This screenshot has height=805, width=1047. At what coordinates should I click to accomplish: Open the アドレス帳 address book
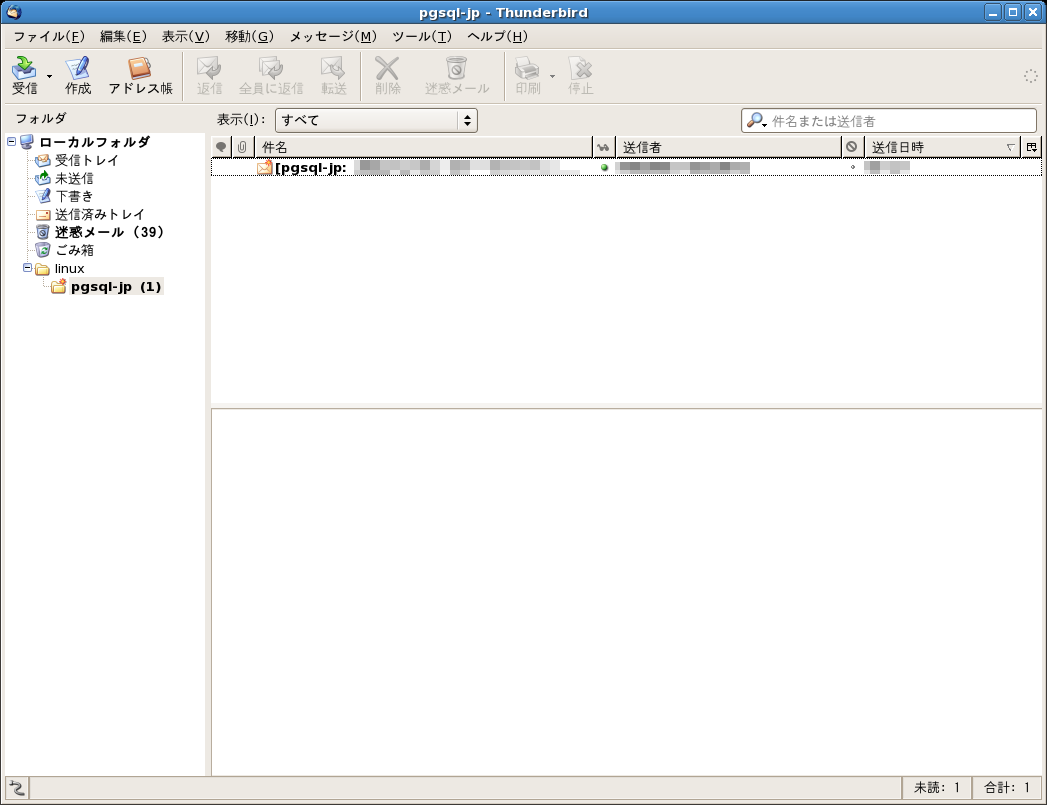click(140, 75)
